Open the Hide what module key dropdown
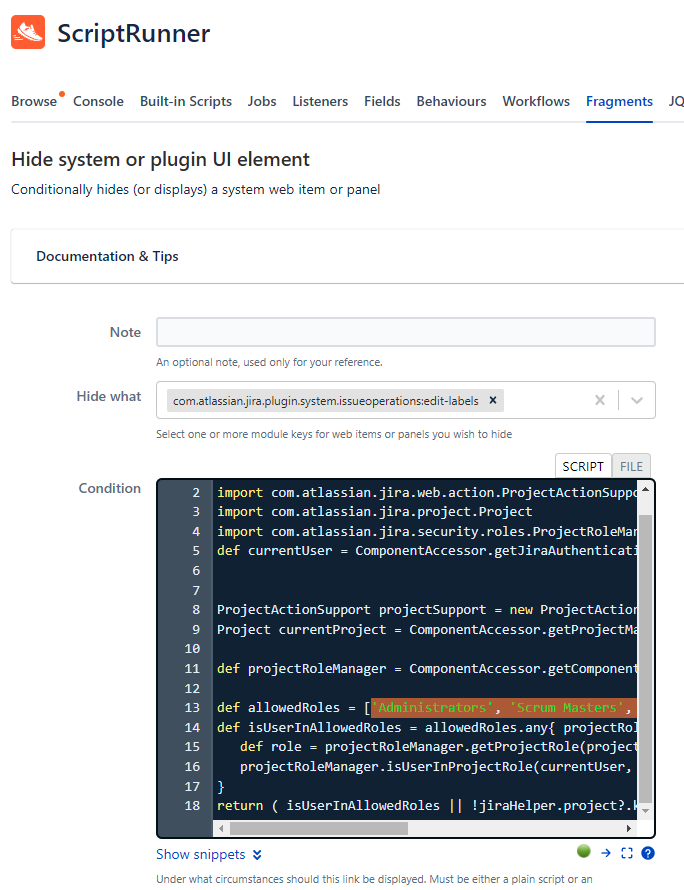This screenshot has width=684, height=890. 637,399
